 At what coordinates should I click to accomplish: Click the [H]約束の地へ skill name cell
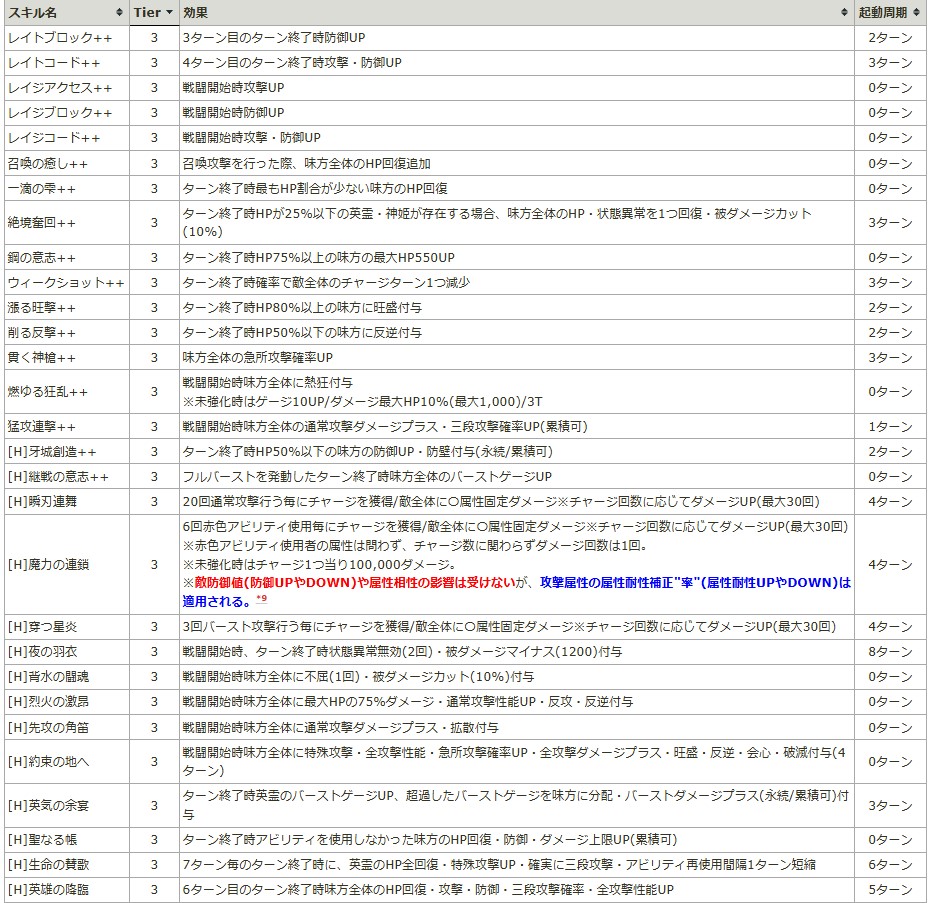(48, 762)
